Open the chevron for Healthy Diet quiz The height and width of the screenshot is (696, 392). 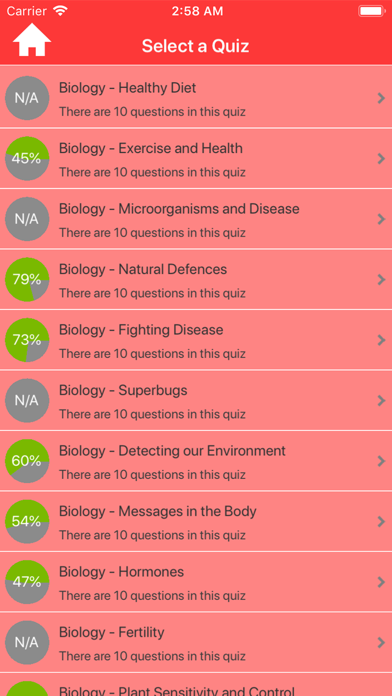[381, 98]
